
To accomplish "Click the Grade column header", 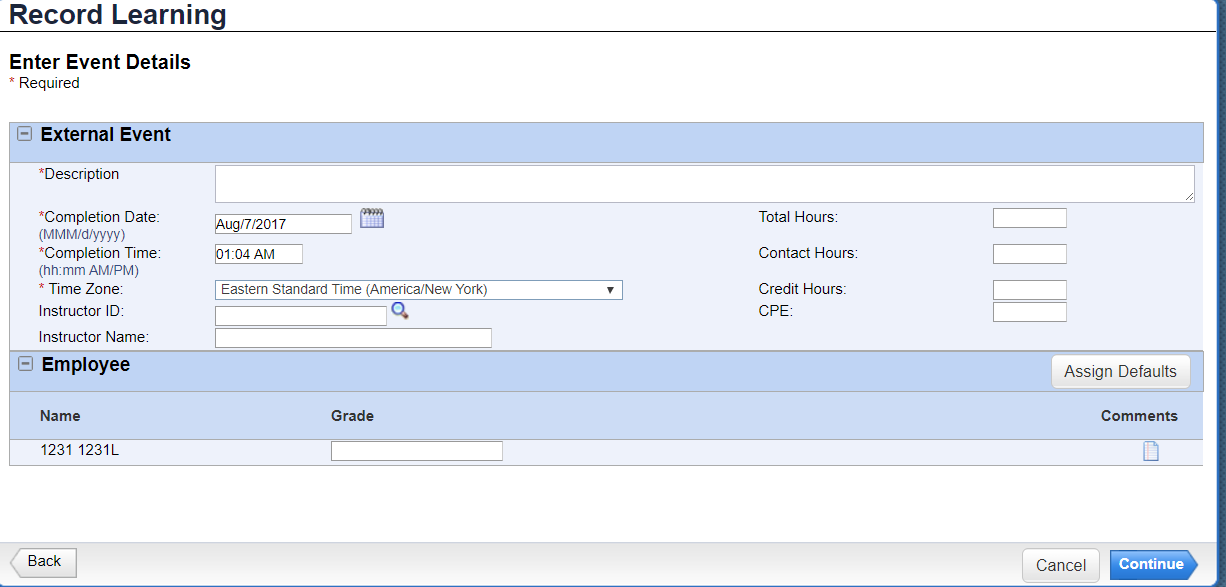I will [x=352, y=416].
